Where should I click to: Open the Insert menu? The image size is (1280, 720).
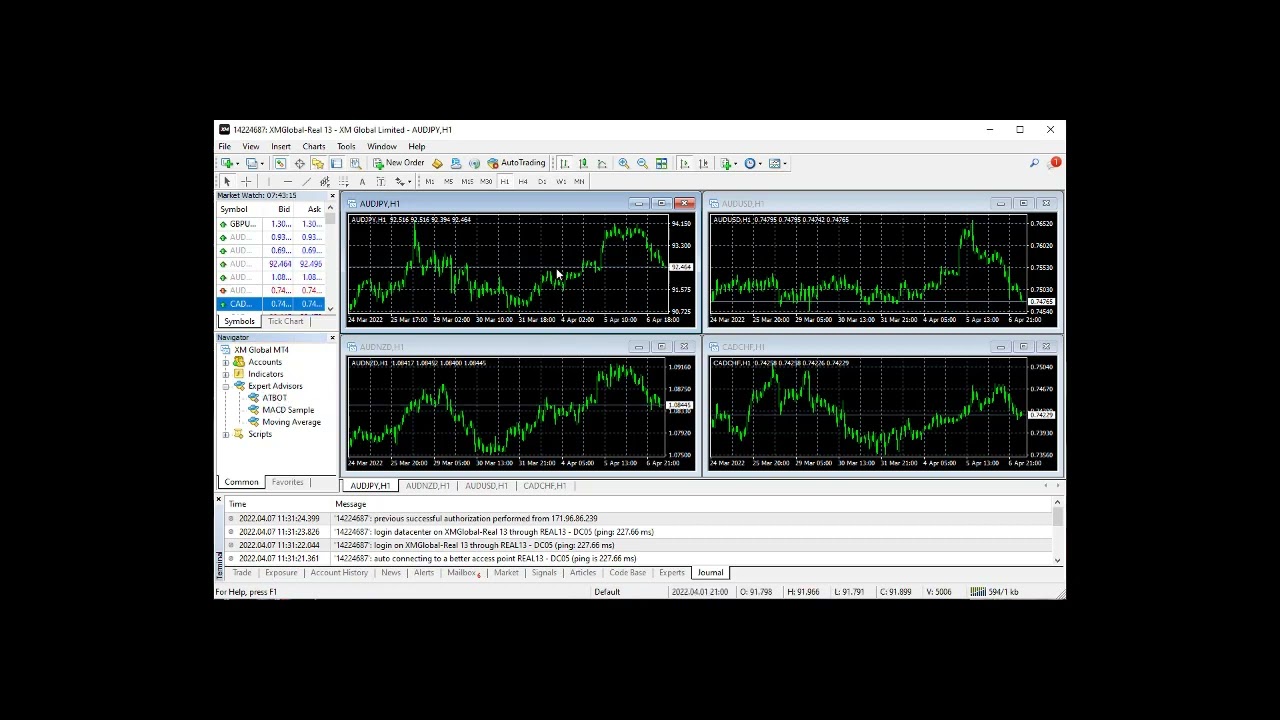(x=281, y=146)
